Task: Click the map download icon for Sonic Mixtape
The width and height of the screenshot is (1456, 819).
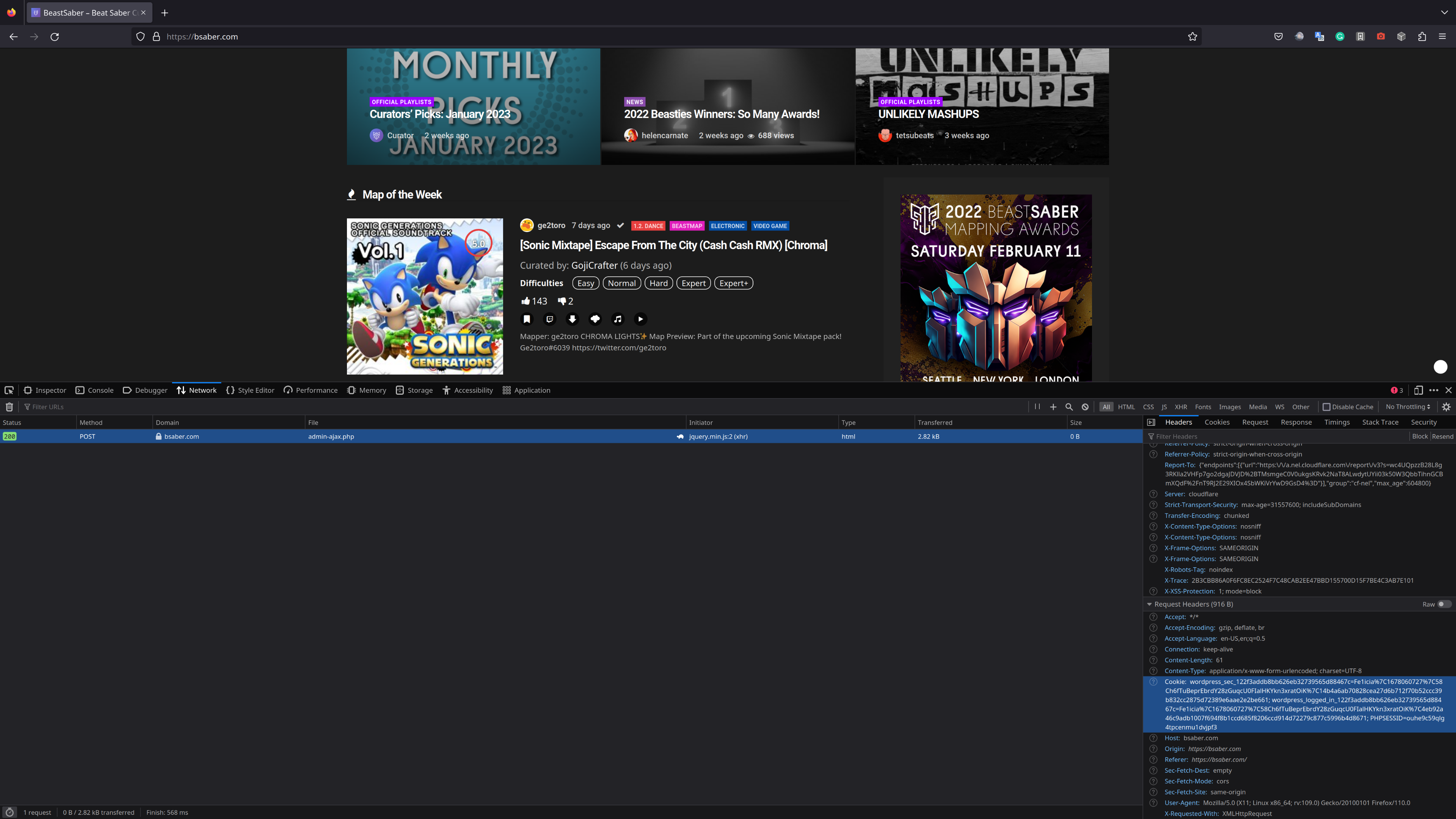Action: (572, 319)
